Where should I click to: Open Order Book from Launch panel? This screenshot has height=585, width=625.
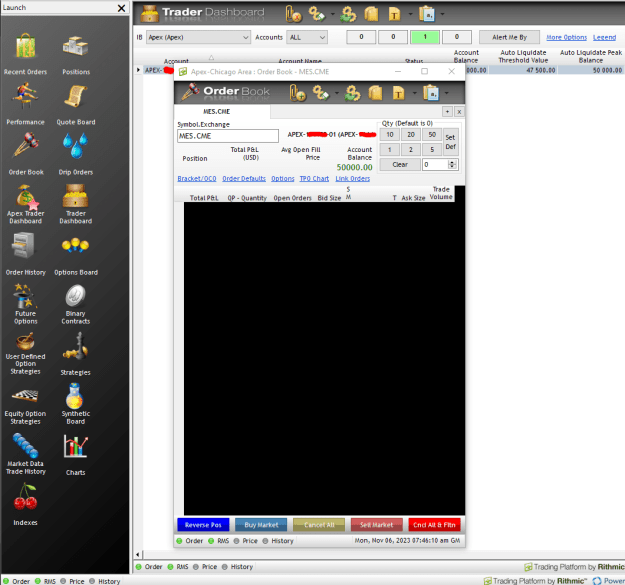point(26,154)
